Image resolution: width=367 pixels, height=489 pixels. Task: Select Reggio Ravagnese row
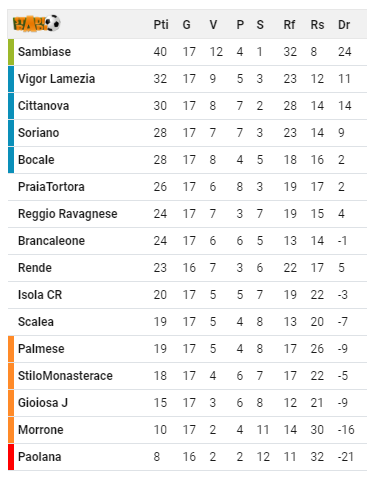coord(187,214)
